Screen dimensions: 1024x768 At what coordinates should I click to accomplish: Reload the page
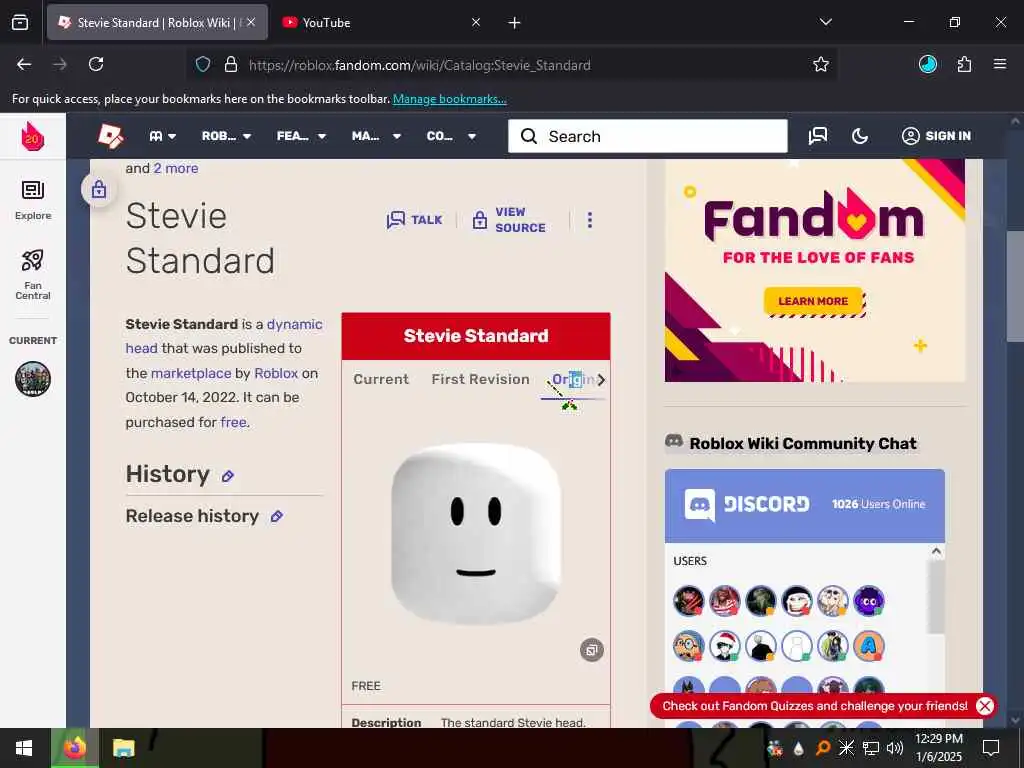tap(96, 64)
